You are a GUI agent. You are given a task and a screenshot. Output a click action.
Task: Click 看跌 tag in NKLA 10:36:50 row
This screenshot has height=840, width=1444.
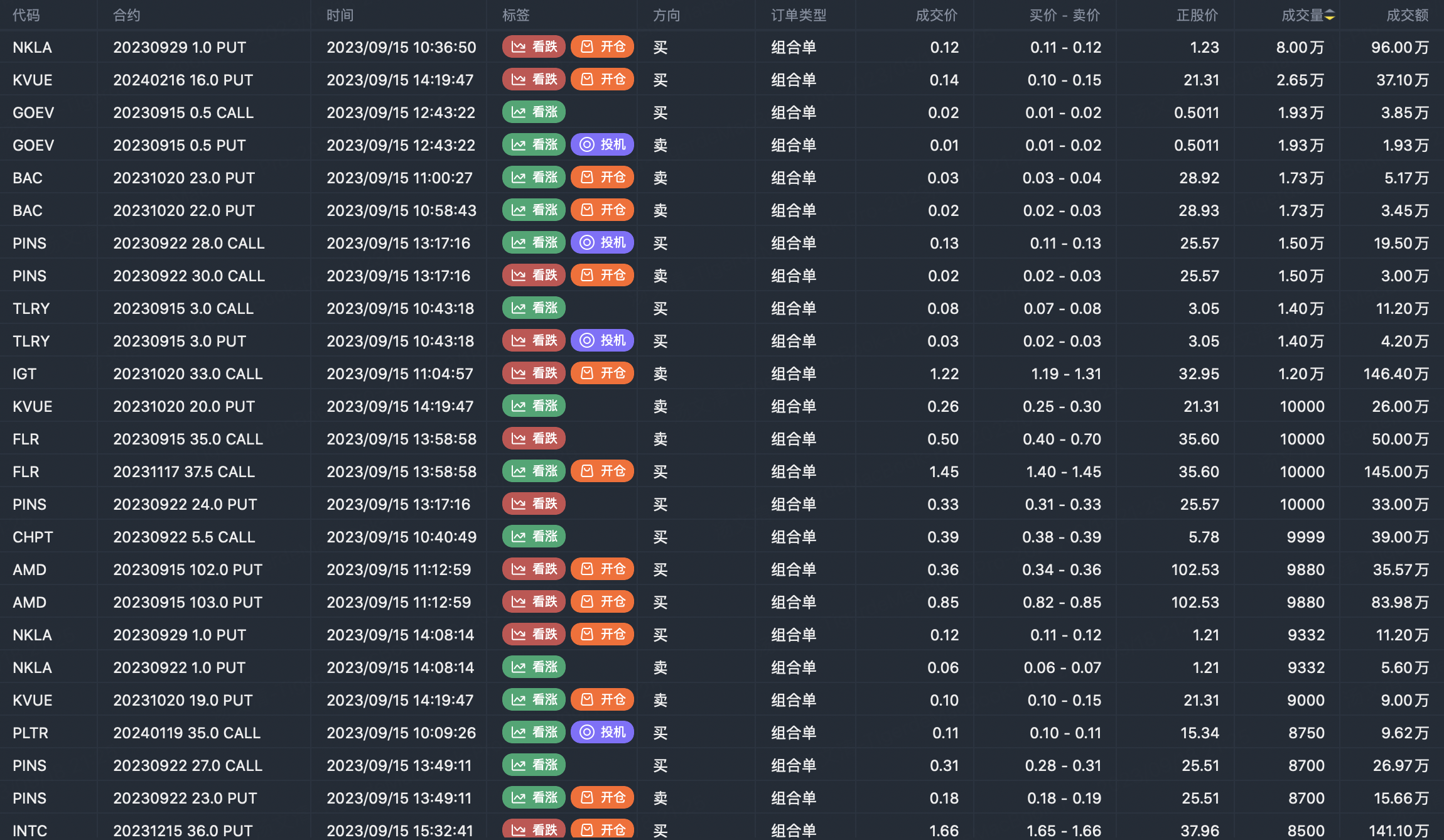534,47
